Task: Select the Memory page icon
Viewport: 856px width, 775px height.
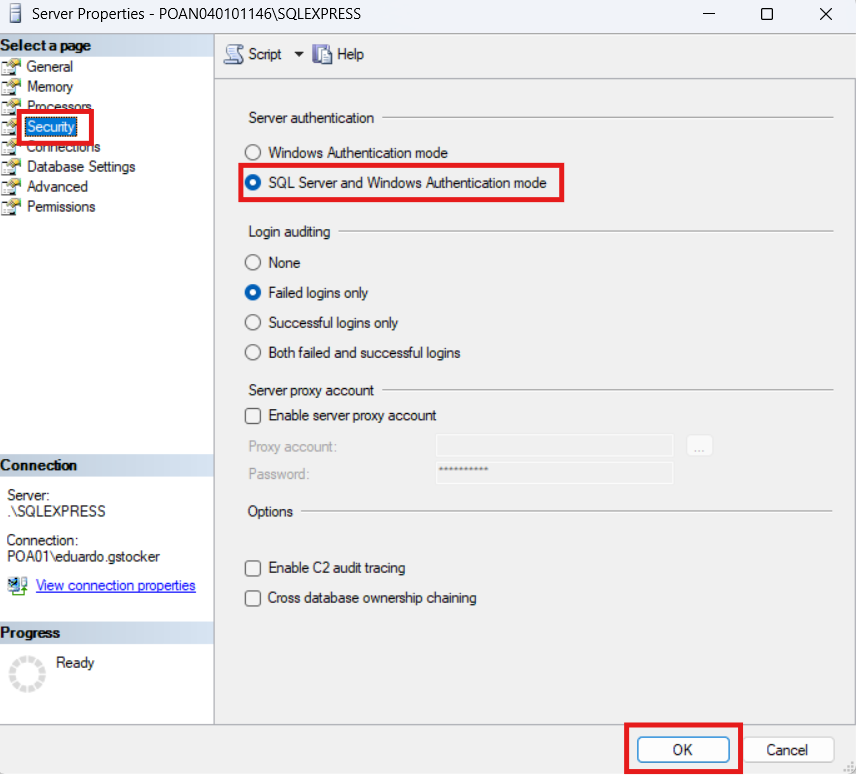Action: point(12,86)
